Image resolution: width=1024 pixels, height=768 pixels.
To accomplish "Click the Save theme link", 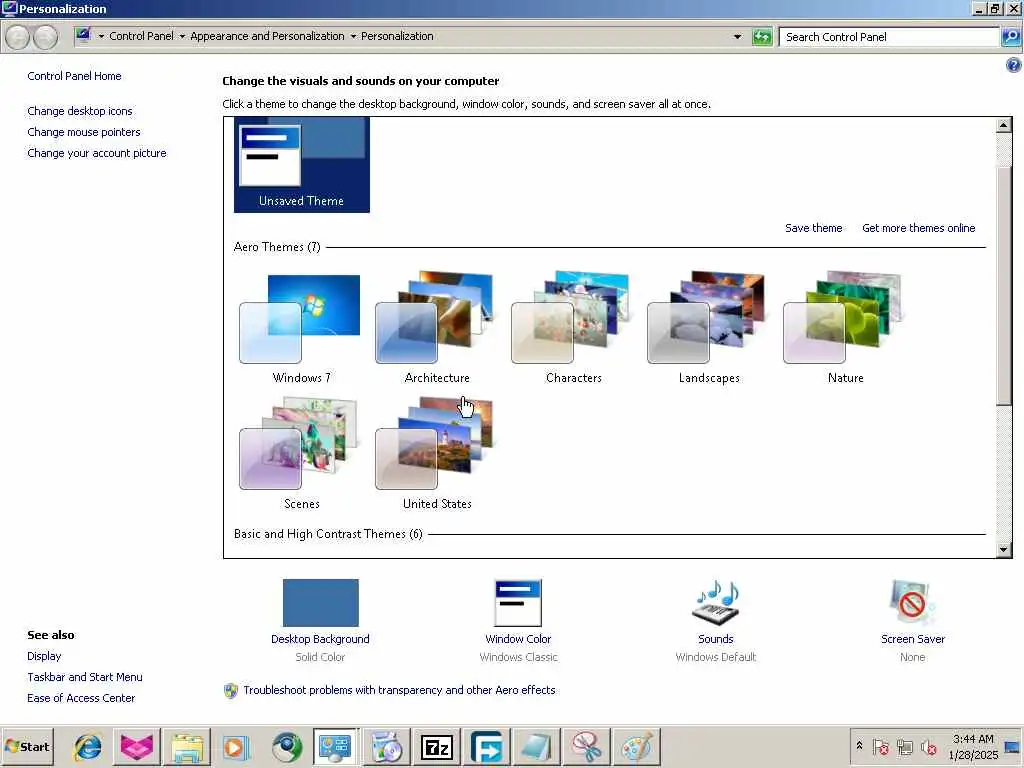I will 813,228.
